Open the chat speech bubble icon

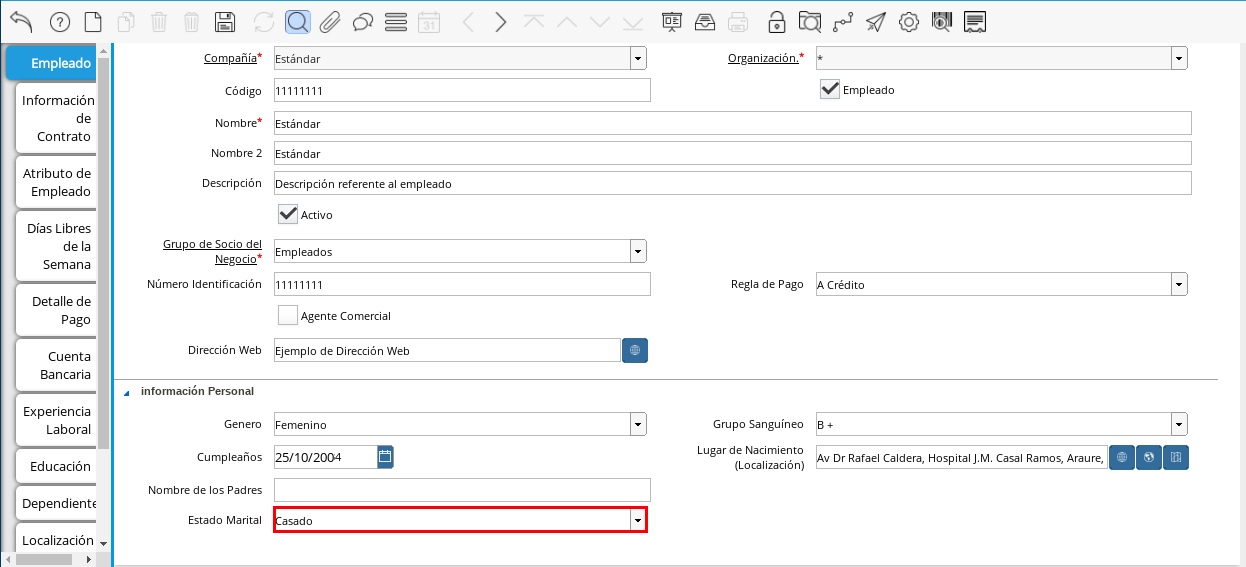click(363, 21)
